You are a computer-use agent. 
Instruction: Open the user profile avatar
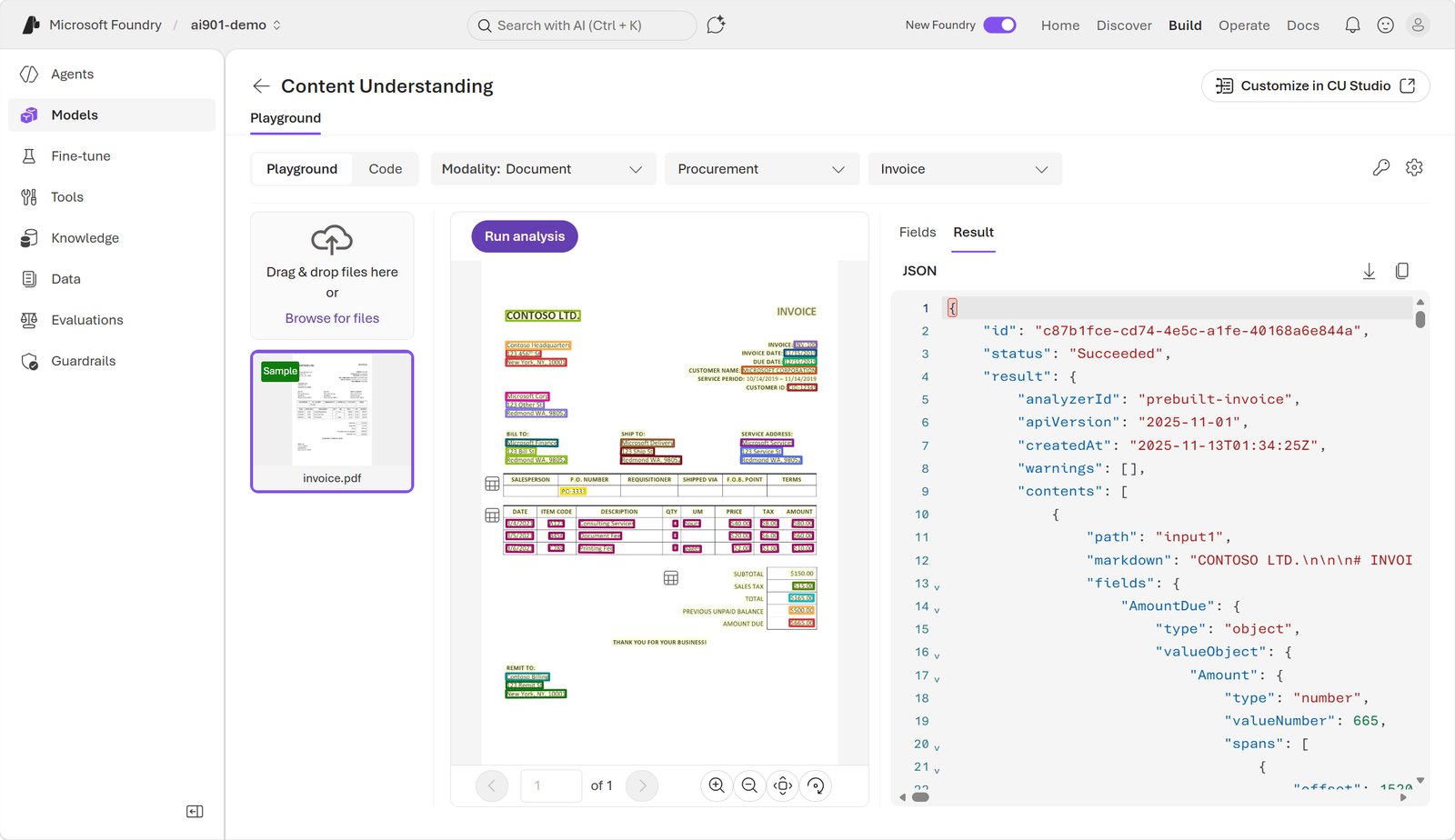[x=1418, y=25]
